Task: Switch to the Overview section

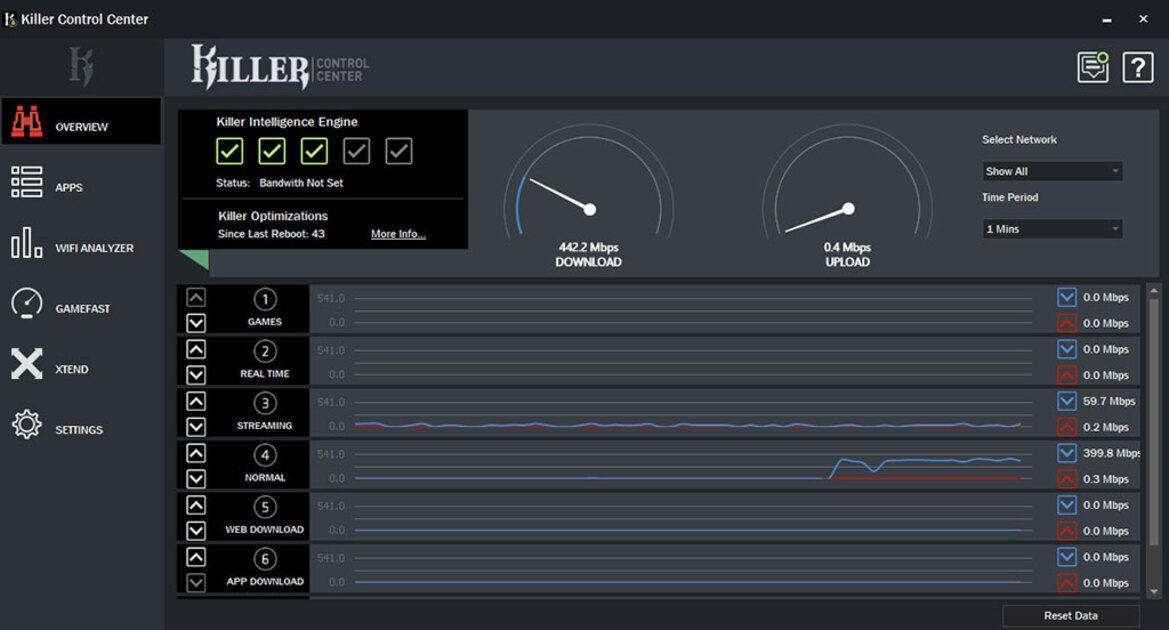Action: pyautogui.click(x=81, y=122)
